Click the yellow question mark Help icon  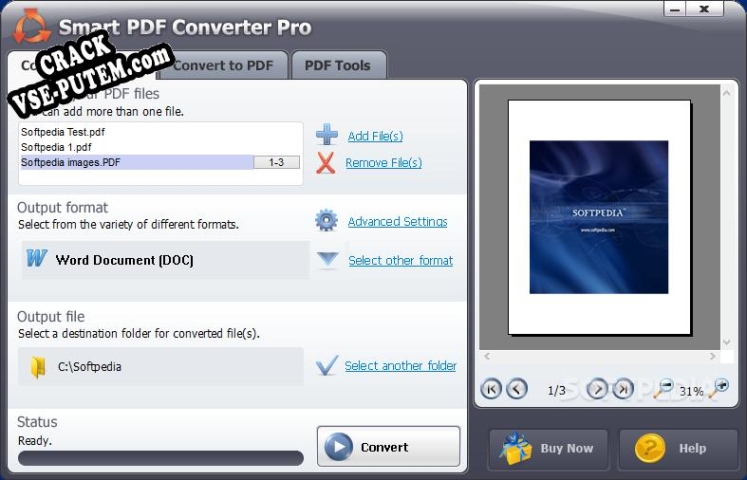point(650,448)
